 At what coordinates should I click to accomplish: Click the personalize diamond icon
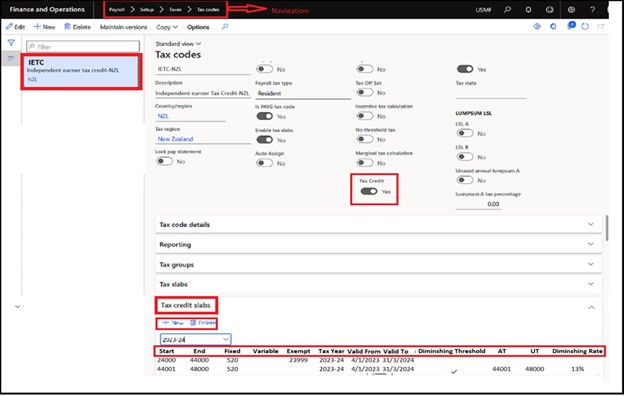(537, 26)
